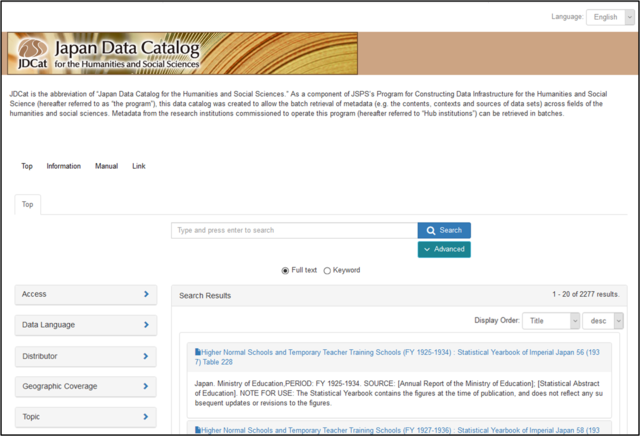
Task: Select the Keyword radio button
Action: coord(327,271)
